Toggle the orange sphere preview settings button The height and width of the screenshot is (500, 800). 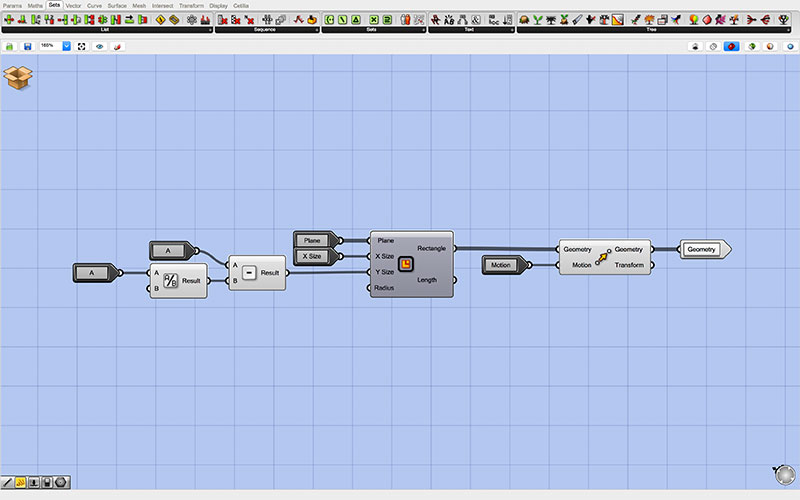[770, 46]
